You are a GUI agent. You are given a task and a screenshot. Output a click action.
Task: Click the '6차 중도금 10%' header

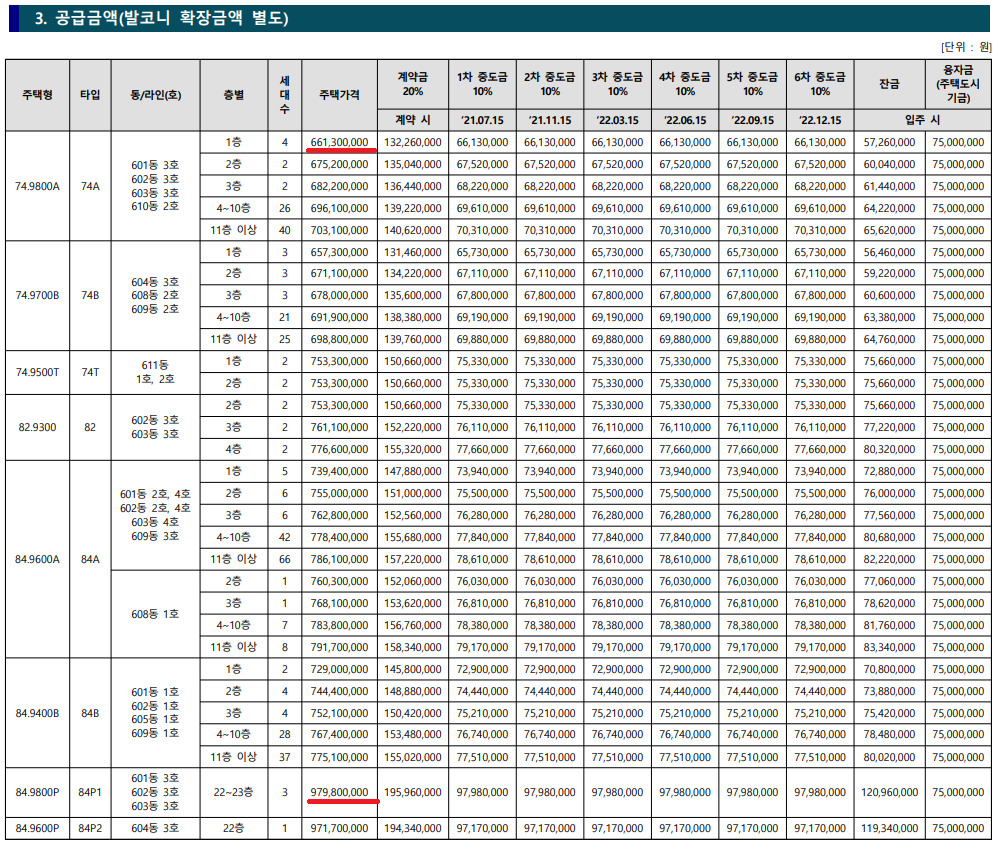coord(820,84)
